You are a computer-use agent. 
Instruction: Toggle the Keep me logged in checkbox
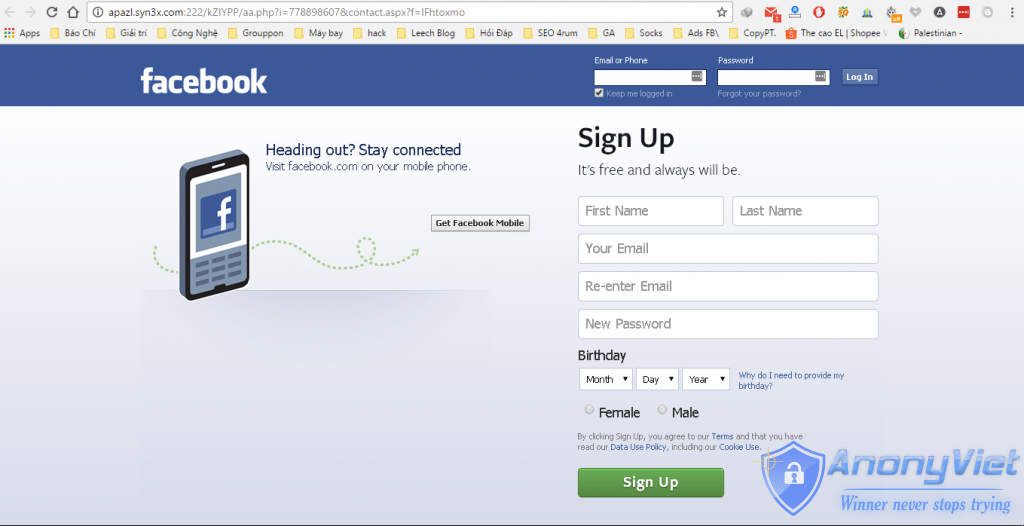click(599, 93)
